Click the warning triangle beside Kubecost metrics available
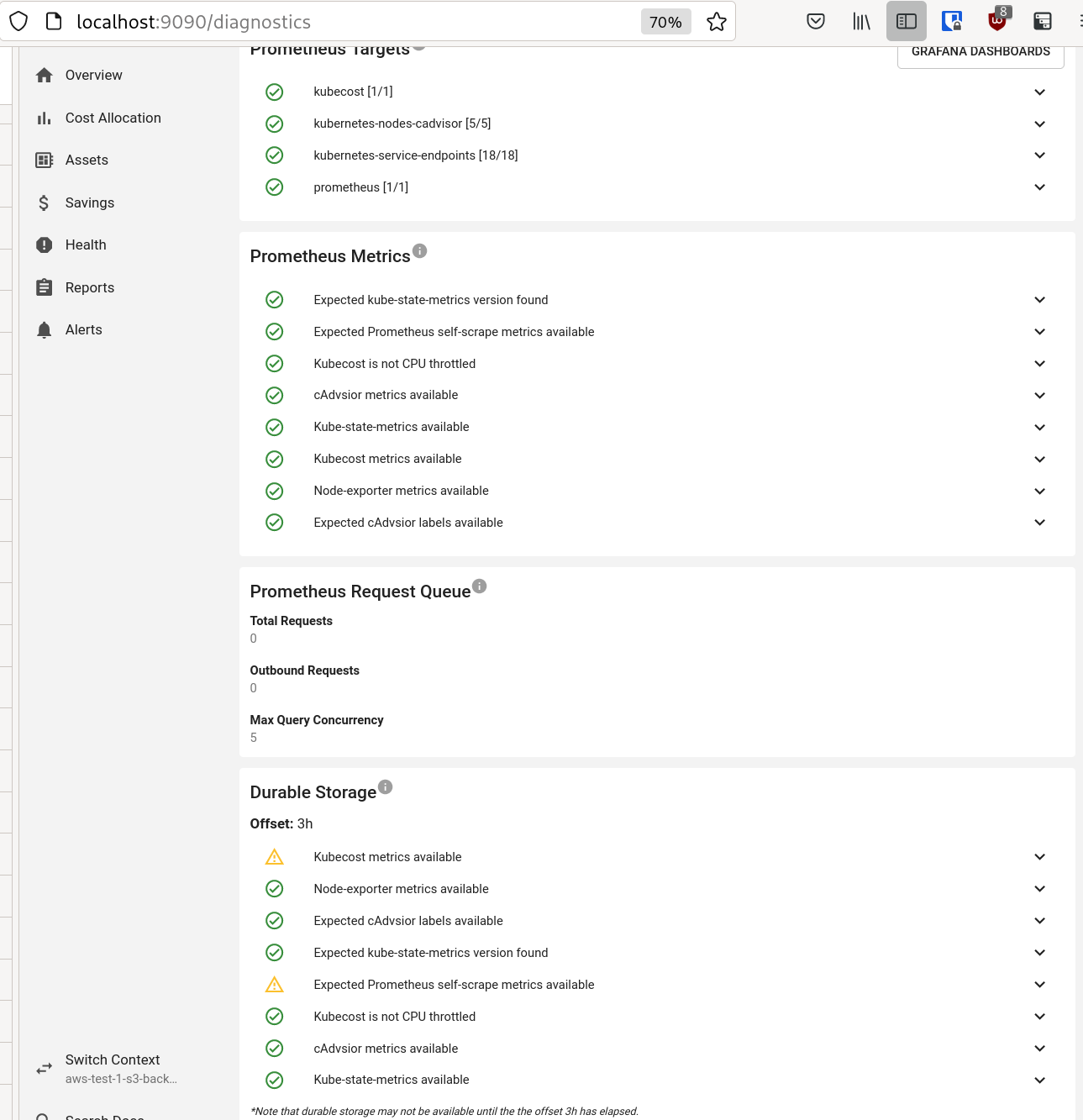This screenshot has width=1083, height=1120. (274, 856)
